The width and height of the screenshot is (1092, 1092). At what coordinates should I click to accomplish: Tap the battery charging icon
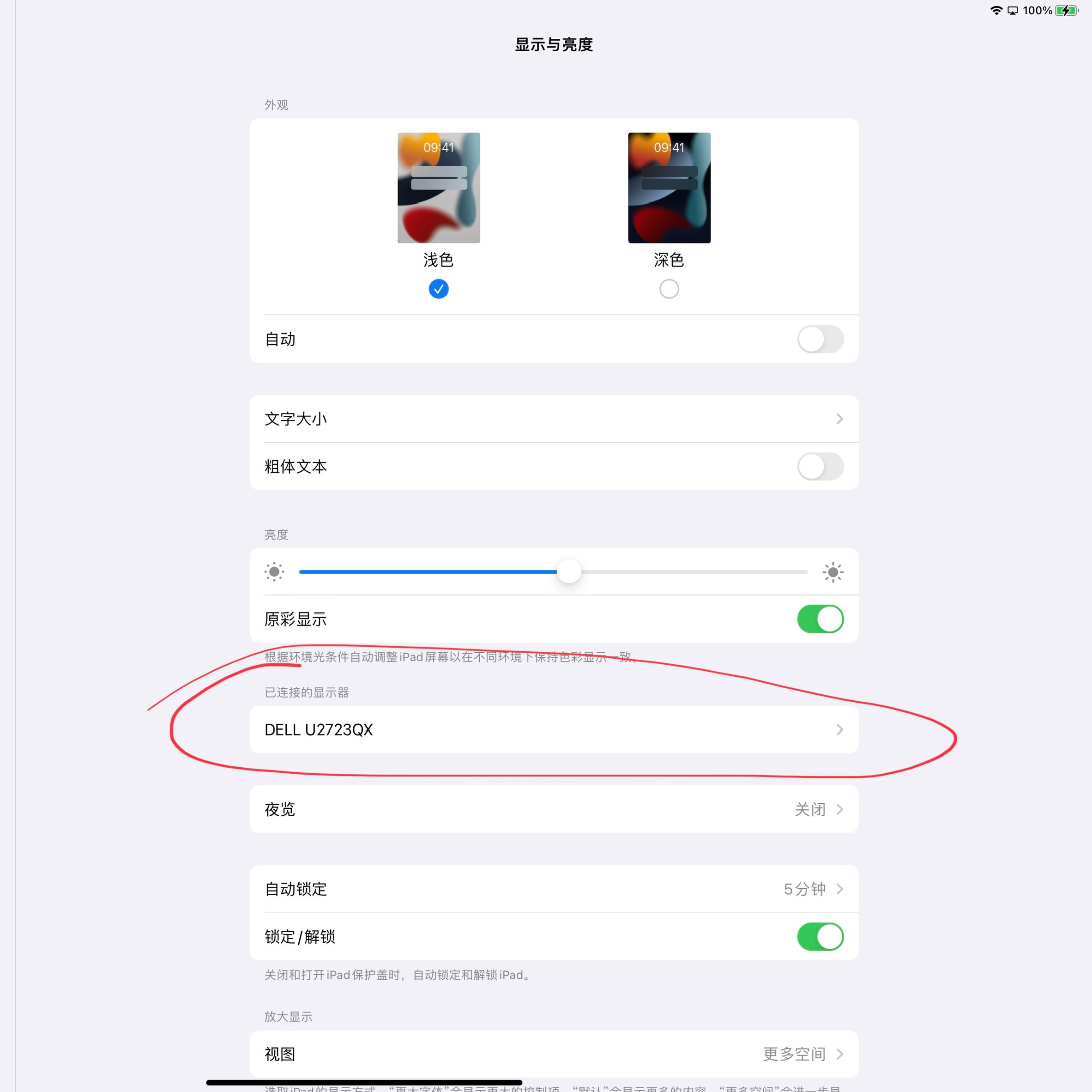[x=1067, y=10]
